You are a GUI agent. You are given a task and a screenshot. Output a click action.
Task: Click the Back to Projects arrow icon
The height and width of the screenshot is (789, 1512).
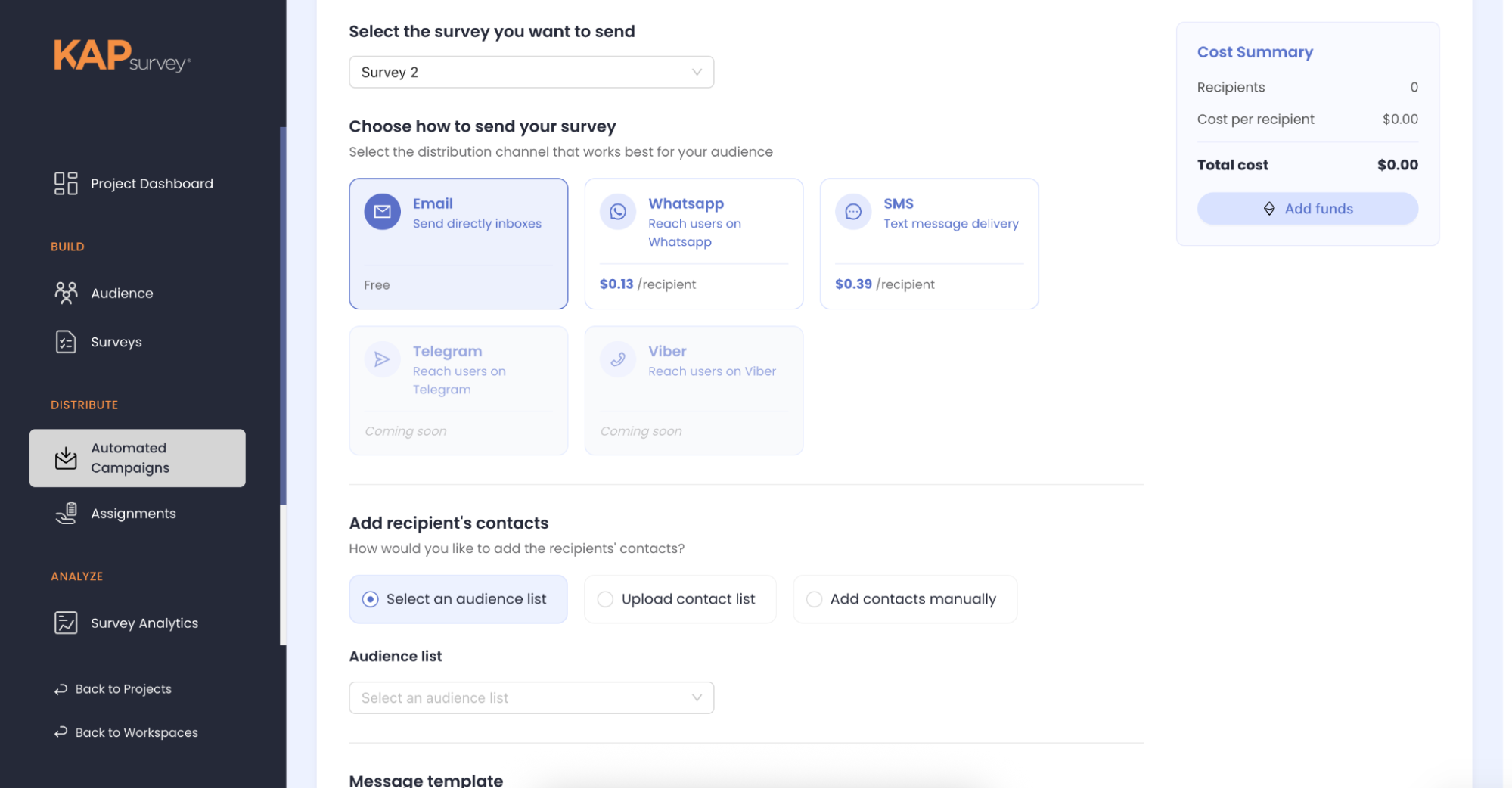61,689
